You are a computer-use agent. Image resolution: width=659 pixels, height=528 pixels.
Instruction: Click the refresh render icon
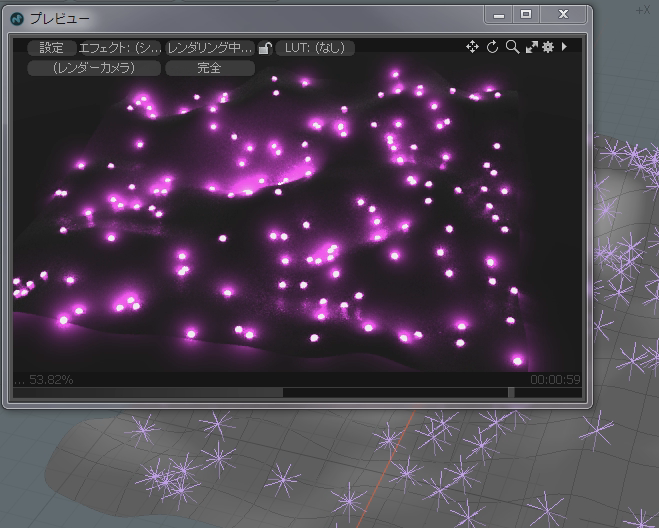click(x=492, y=47)
